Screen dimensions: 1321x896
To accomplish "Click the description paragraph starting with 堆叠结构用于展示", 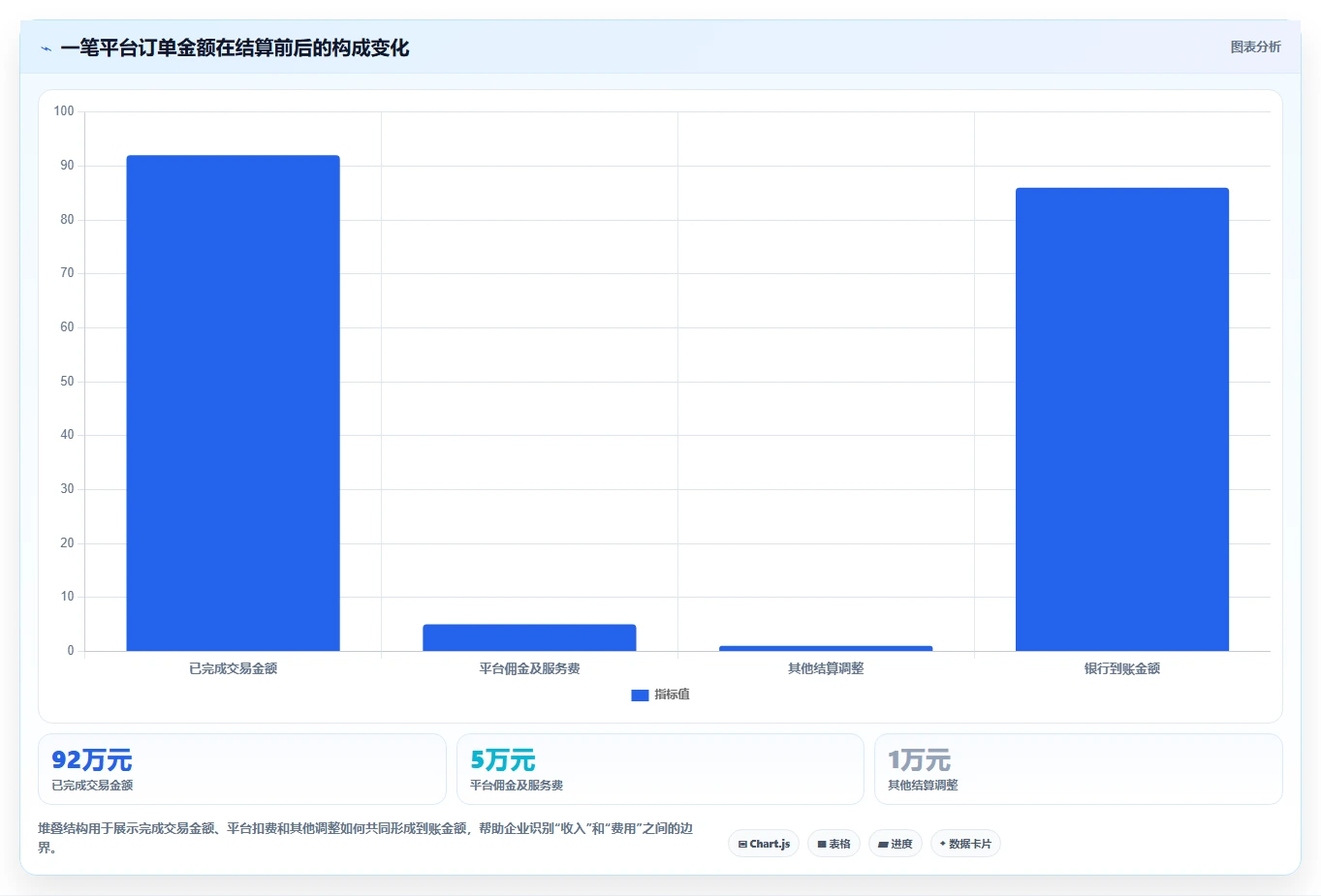I will click(x=366, y=838).
